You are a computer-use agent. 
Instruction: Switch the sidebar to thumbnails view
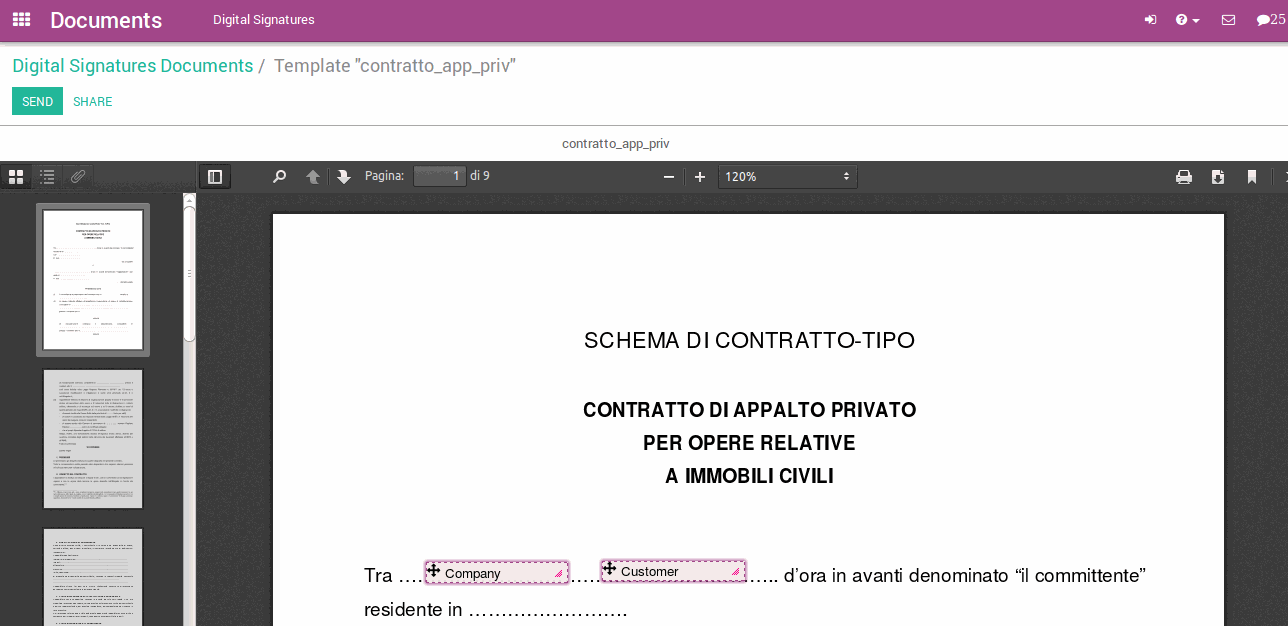click(x=16, y=176)
